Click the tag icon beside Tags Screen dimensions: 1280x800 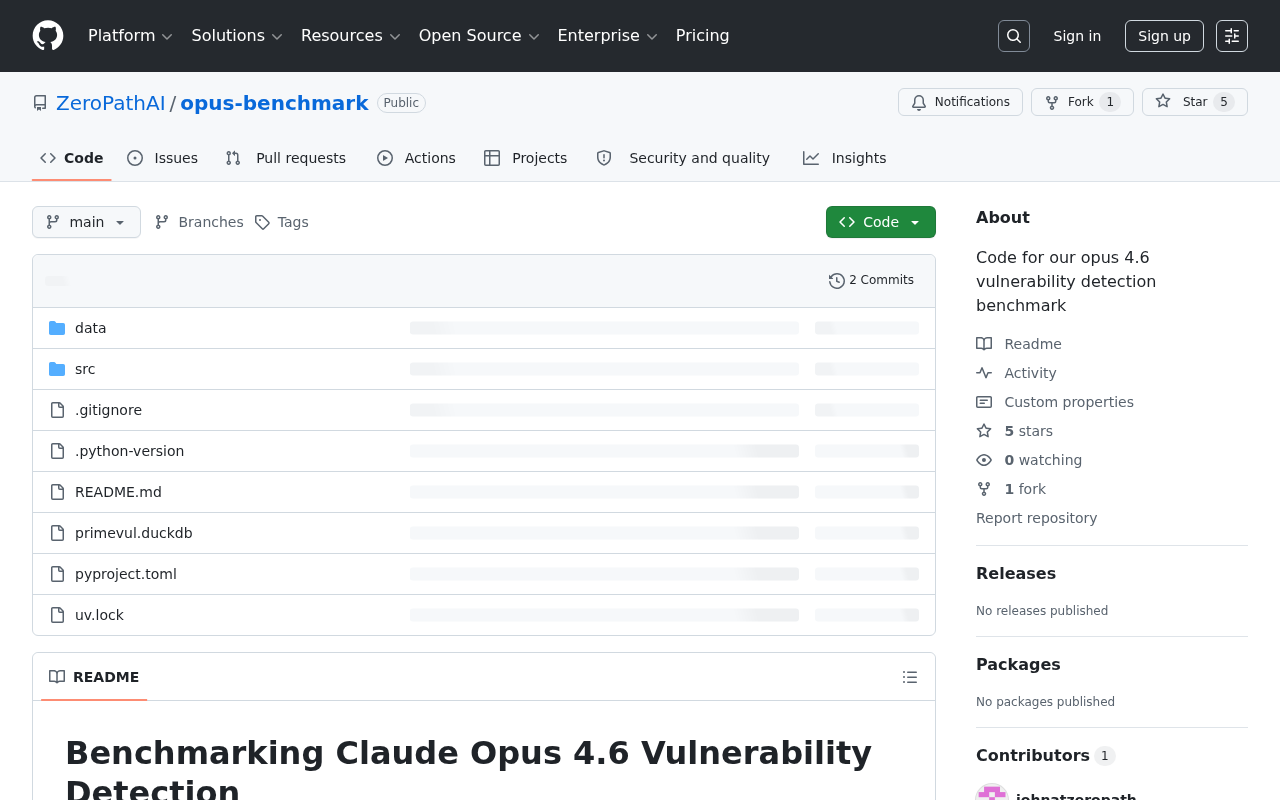pyautogui.click(x=262, y=222)
